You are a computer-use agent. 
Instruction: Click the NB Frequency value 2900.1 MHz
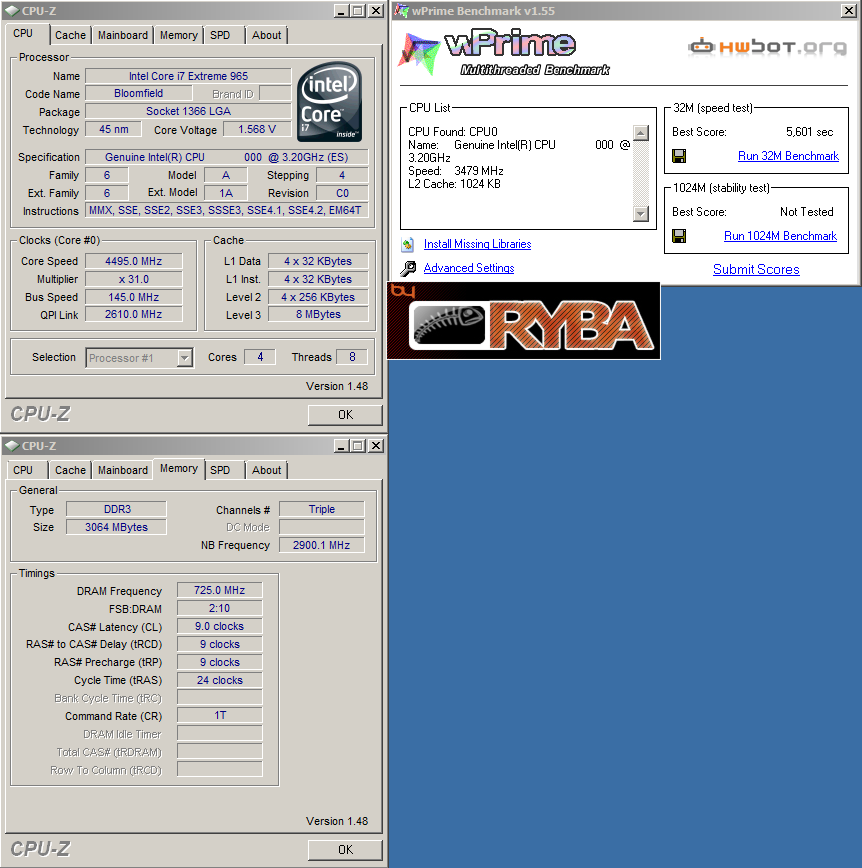(x=322, y=545)
